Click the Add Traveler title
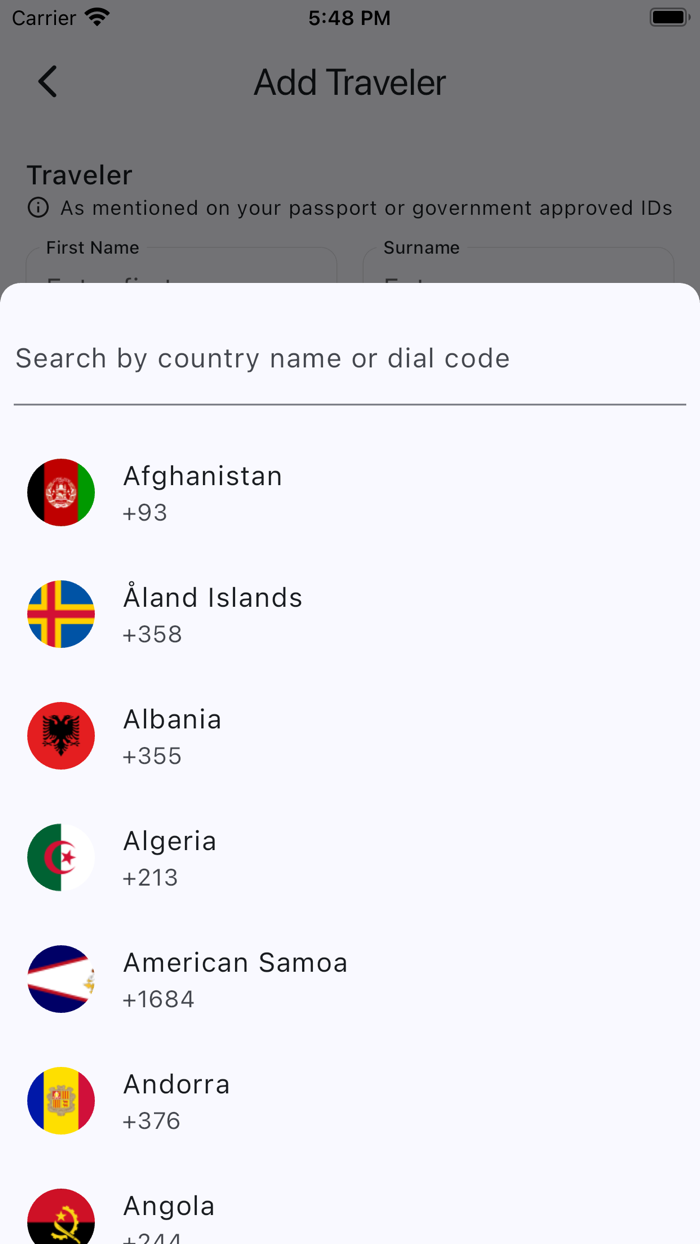700x1244 pixels. [x=349, y=82]
